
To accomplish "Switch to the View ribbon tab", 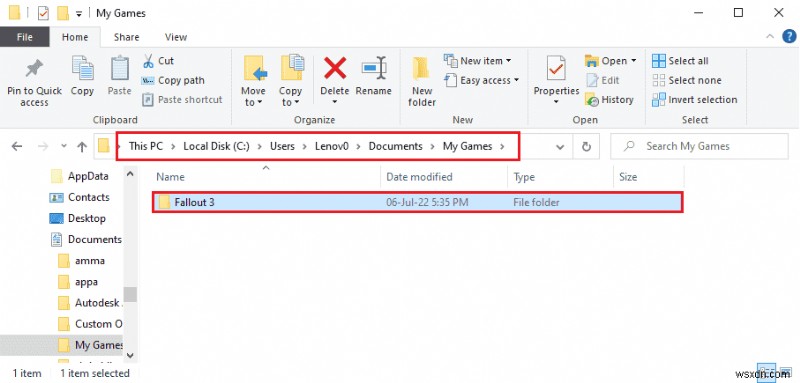I will 176,37.
